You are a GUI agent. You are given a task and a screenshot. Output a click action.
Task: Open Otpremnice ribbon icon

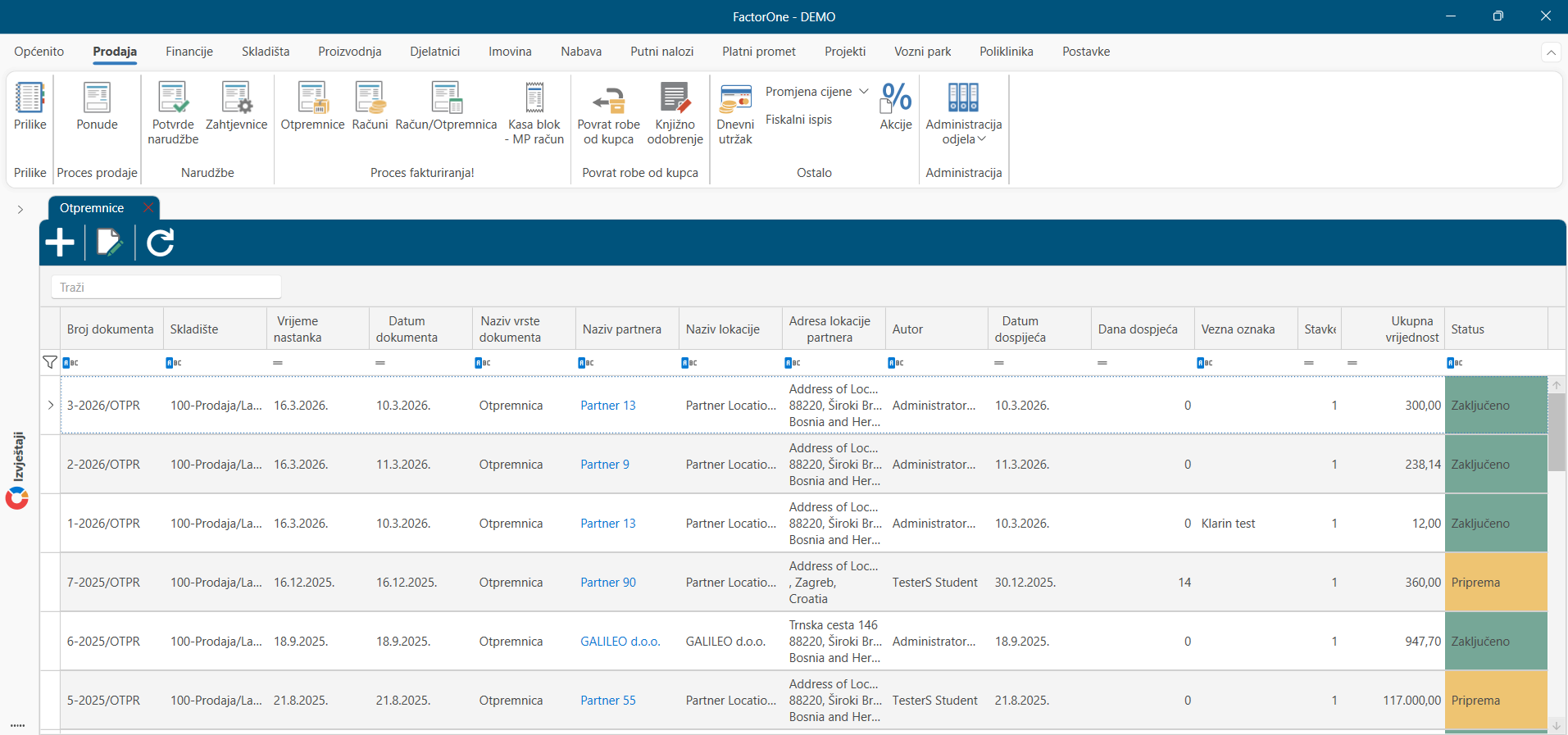point(312,107)
